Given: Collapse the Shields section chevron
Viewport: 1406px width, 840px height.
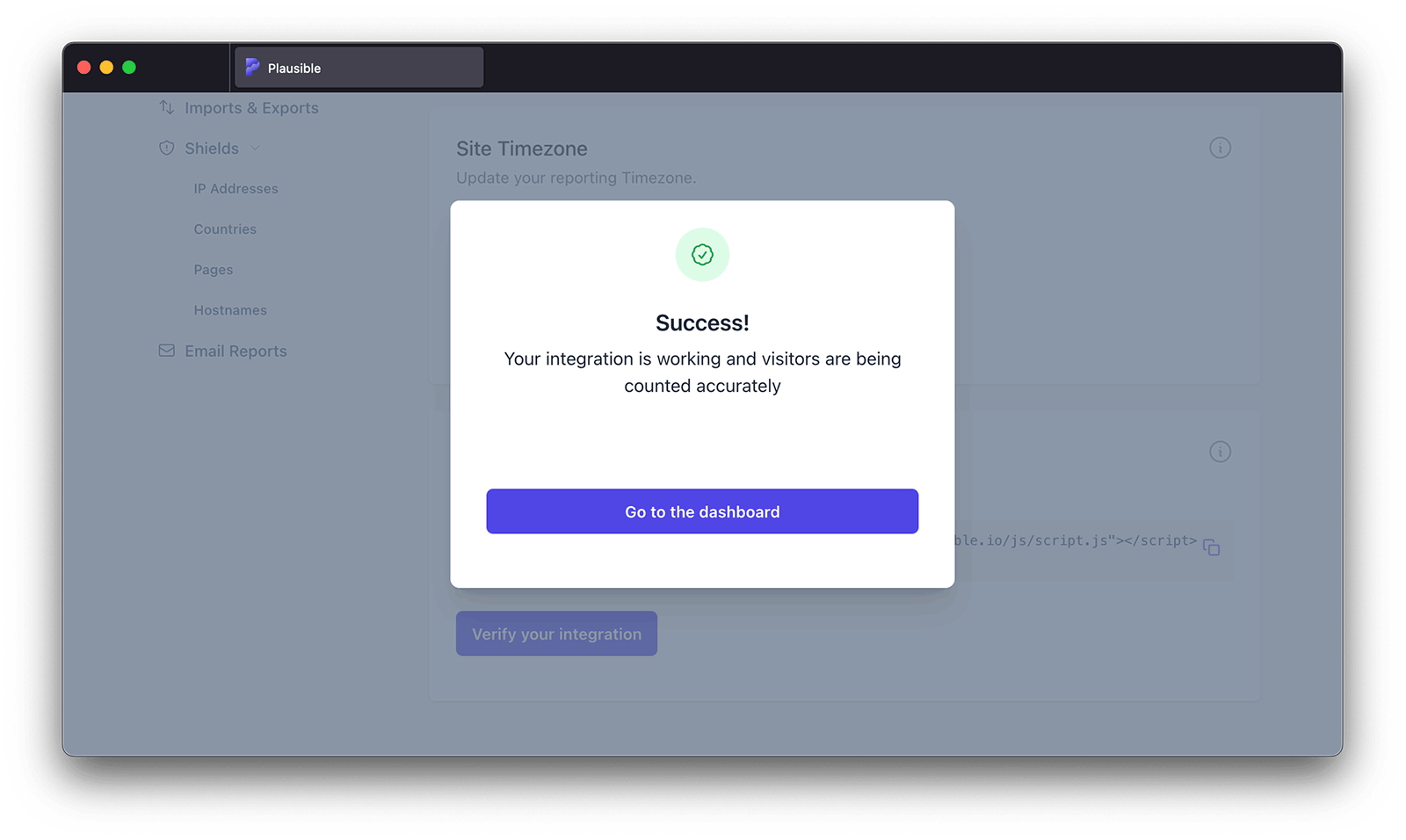Looking at the screenshot, I should click(x=255, y=148).
